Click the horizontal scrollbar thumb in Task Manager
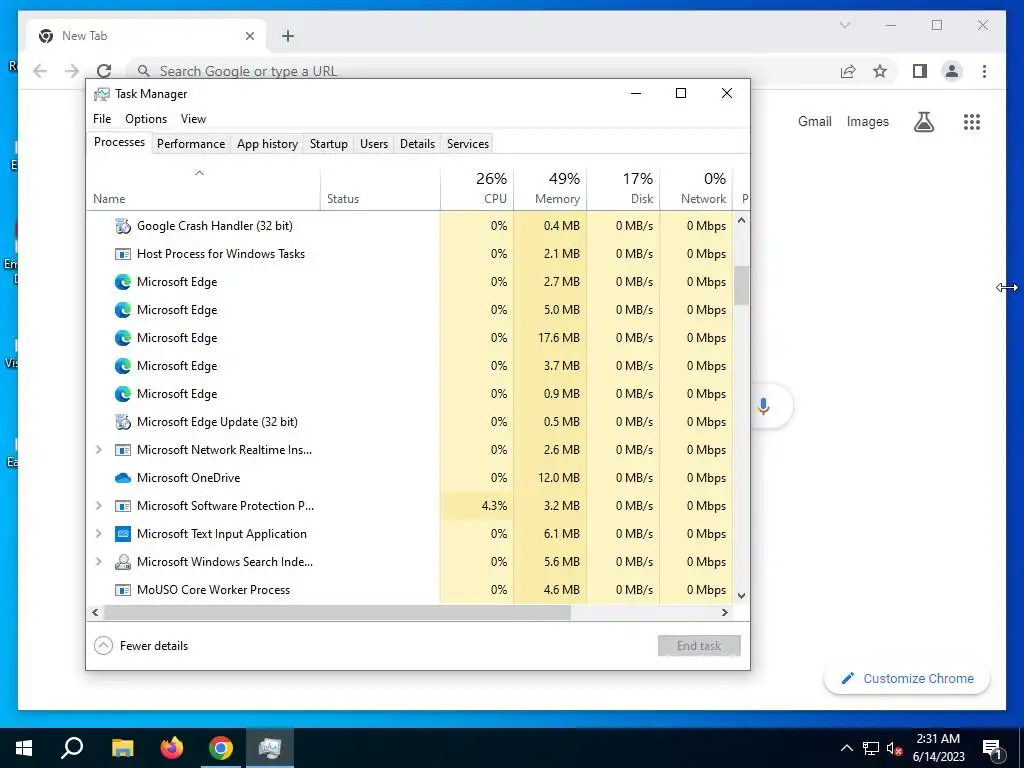Image resolution: width=1024 pixels, height=768 pixels. pyautogui.click(x=337, y=613)
